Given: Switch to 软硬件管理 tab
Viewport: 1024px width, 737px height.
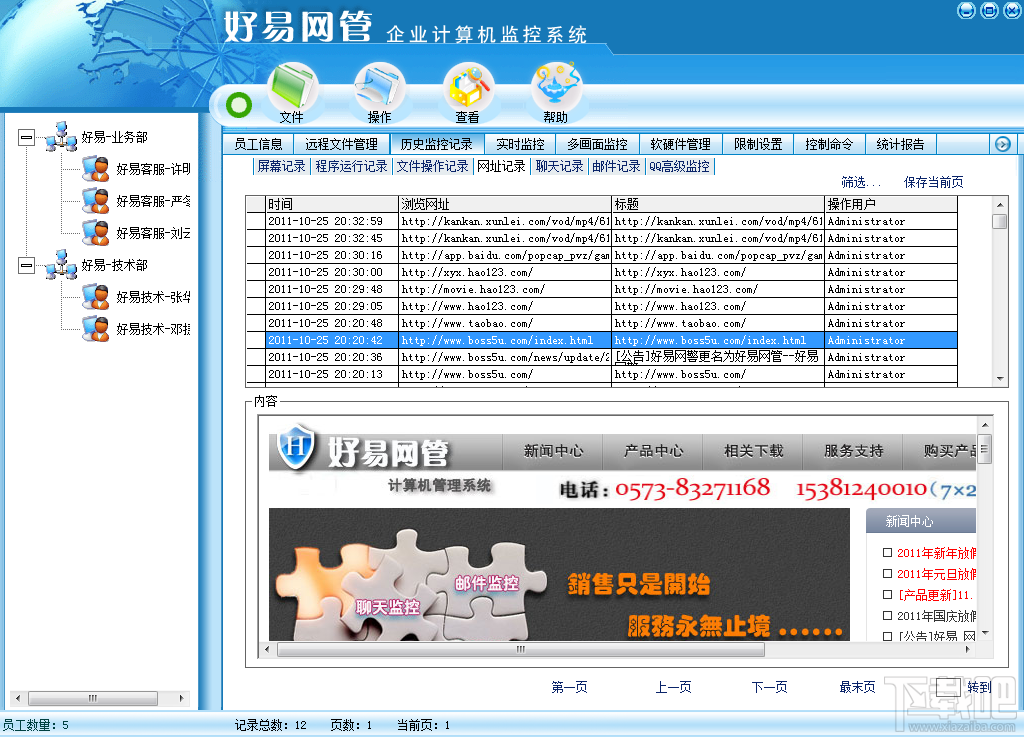Looking at the screenshot, I should pyautogui.click(x=680, y=144).
